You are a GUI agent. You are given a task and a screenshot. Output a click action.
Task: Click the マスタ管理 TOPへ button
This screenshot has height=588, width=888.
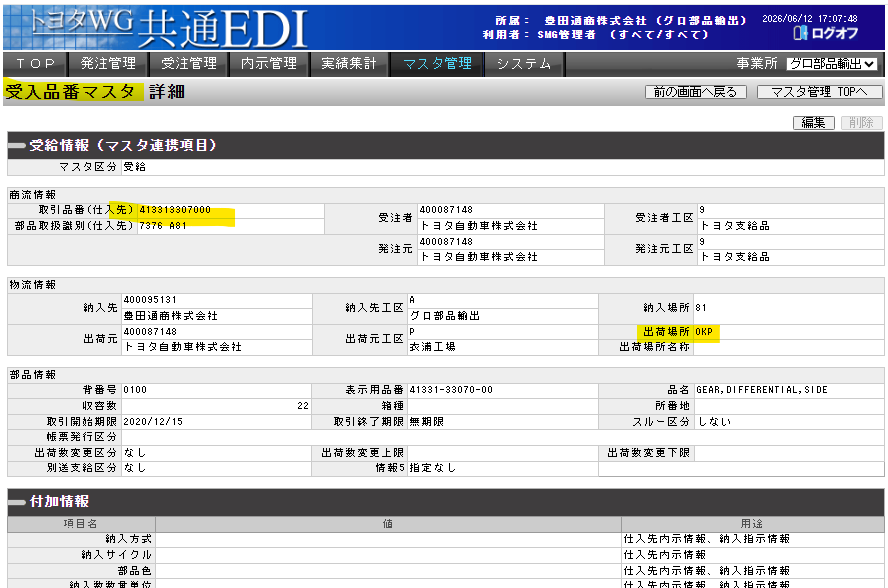click(819, 92)
